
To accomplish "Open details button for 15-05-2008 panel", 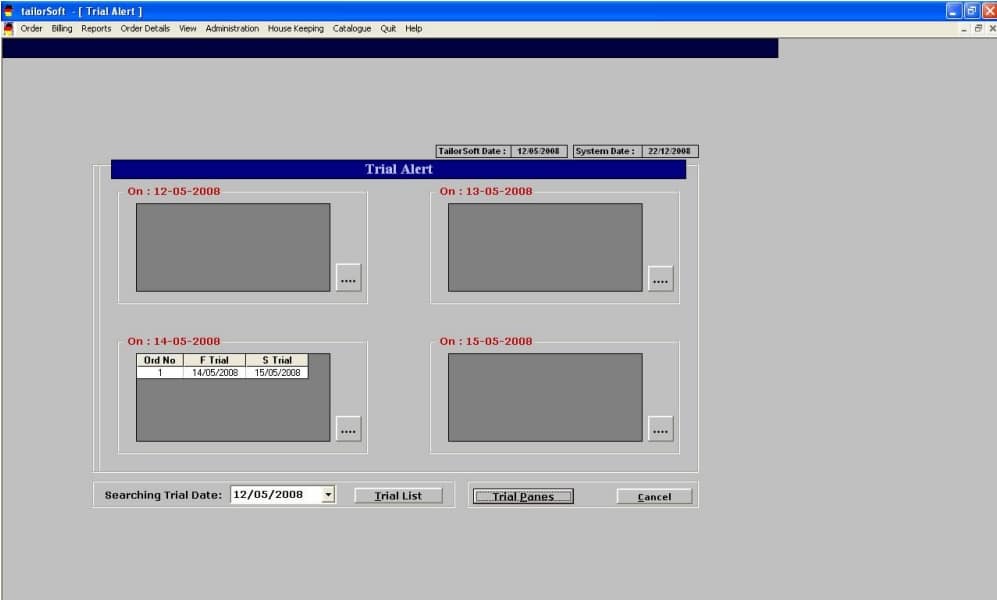I will click(660, 428).
